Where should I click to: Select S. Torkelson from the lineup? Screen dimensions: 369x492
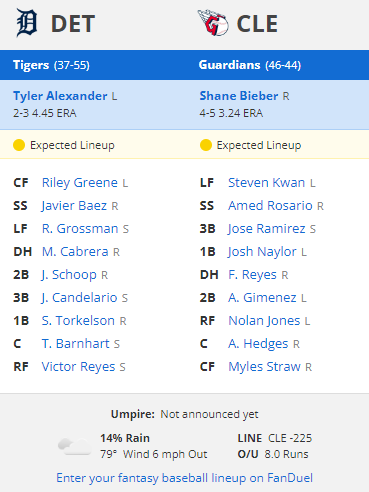click(x=78, y=321)
